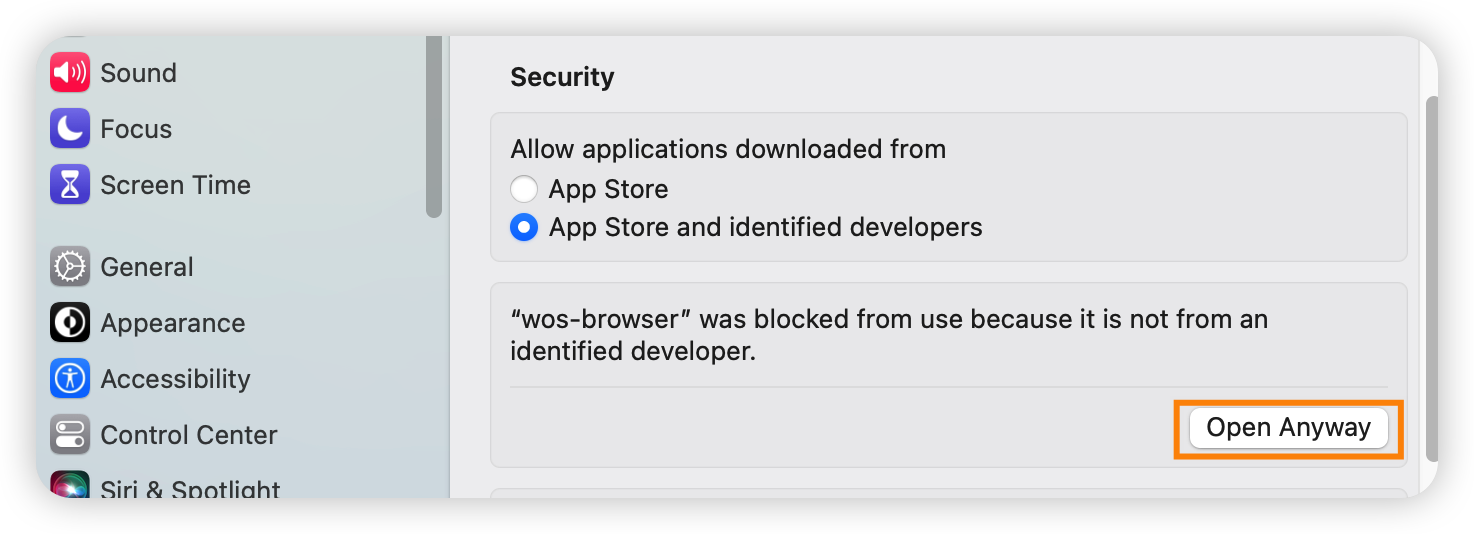
Task: Open the Screen Time text entry
Action: [x=175, y=185]
